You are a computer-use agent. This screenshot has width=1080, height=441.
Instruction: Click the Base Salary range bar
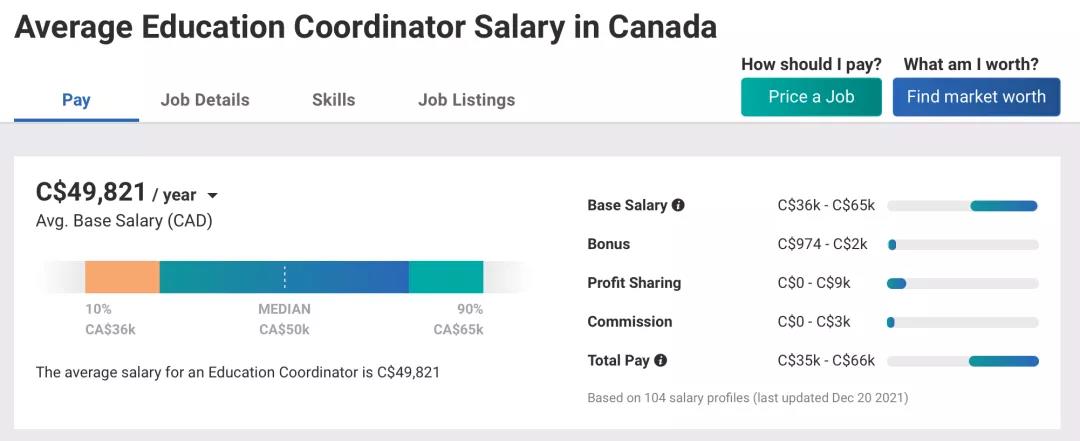click(x=1003, y=206)
